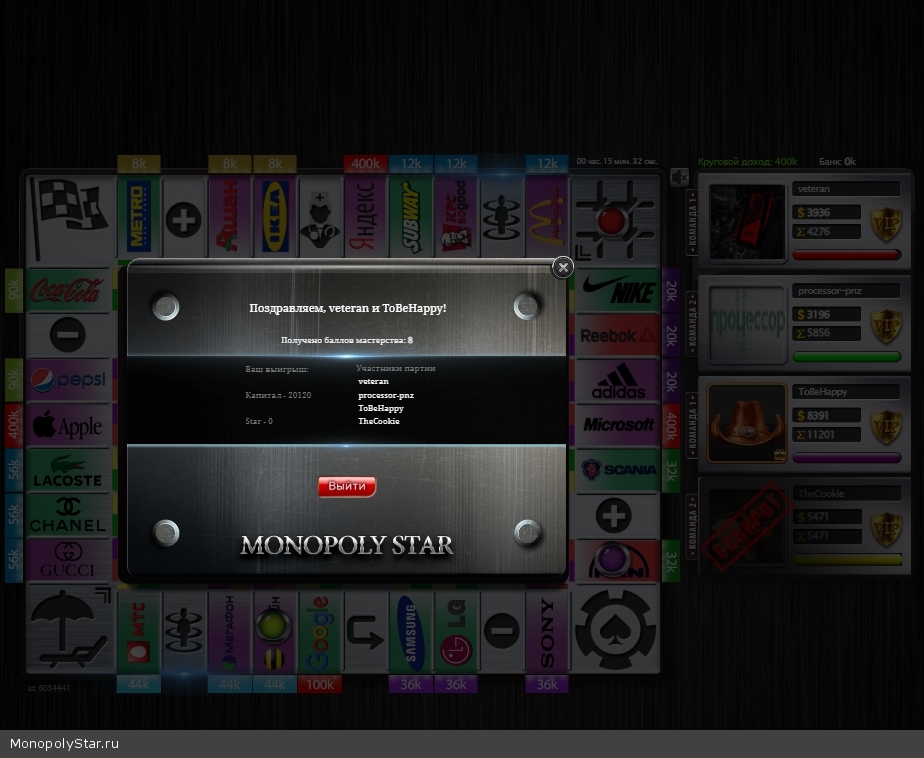Close the congratulations dialog with the X

[563, 268]
